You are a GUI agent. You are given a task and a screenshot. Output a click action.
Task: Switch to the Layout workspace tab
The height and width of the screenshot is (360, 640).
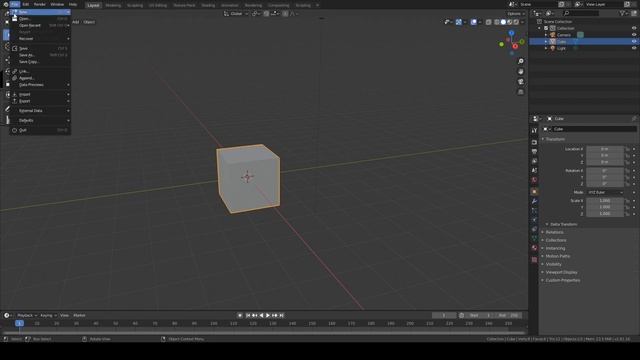point(93,5)
